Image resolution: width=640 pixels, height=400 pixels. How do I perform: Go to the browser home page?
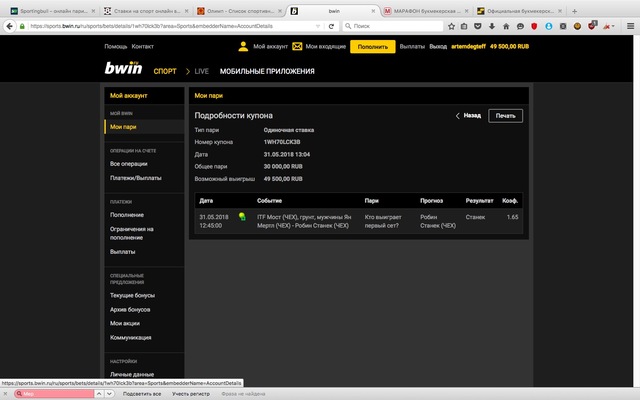coord(506,26)
